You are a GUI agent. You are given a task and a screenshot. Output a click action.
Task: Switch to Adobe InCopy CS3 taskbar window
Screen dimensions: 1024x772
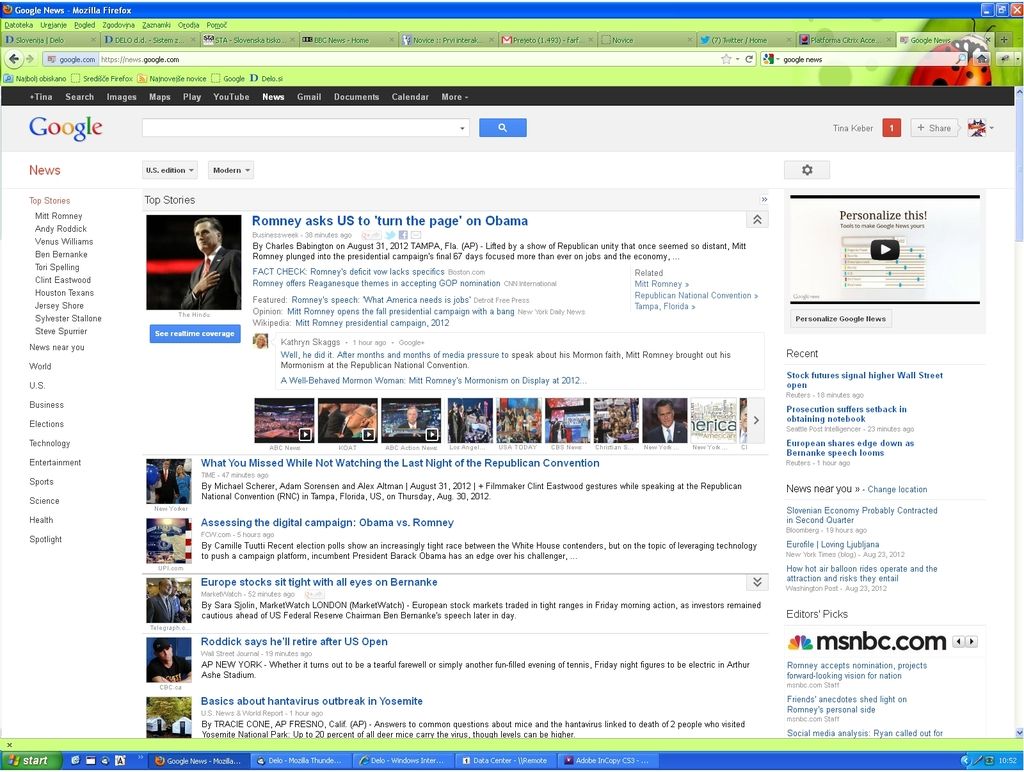click(x=607, y=760)
